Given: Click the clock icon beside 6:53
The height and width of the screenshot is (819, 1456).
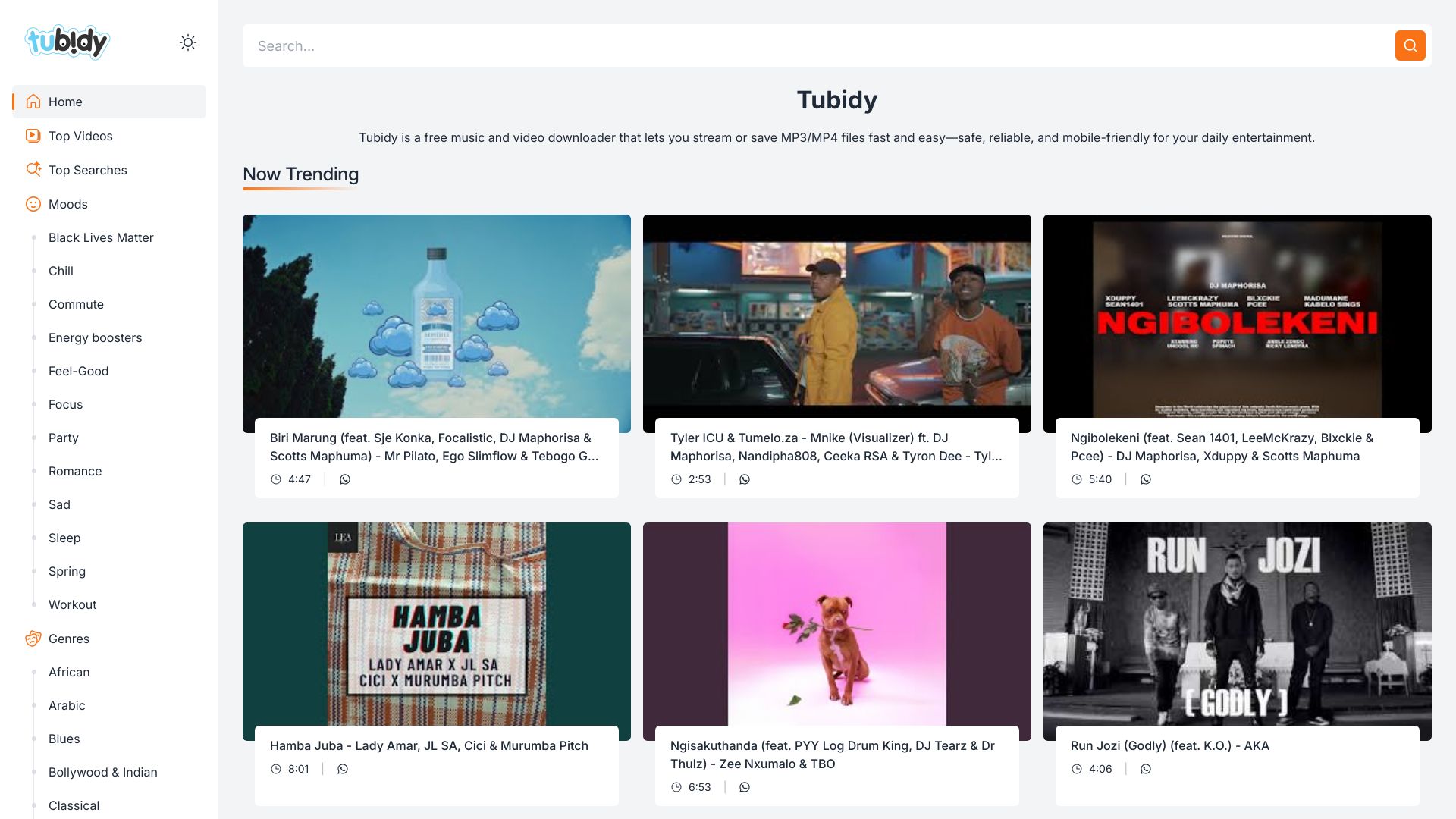Looking at the screenshot, I should point(676,787).
